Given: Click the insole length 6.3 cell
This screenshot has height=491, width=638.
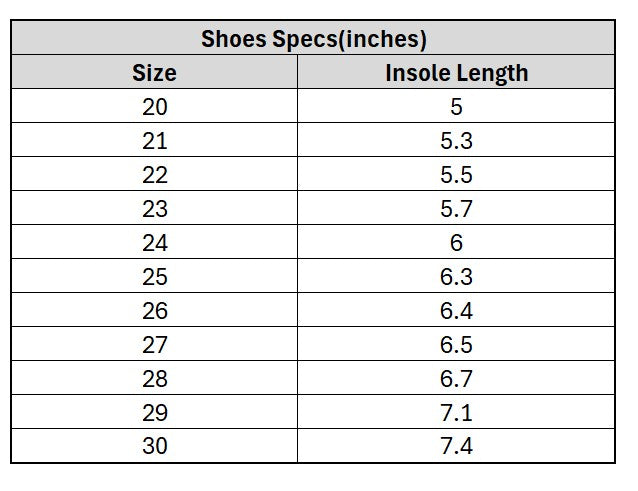Looking at the screenshot, I should click(456, 277).
